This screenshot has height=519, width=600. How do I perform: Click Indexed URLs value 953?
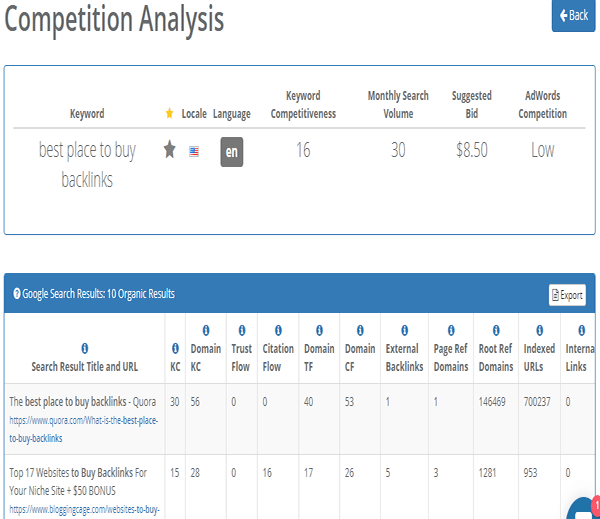(530, 473)
